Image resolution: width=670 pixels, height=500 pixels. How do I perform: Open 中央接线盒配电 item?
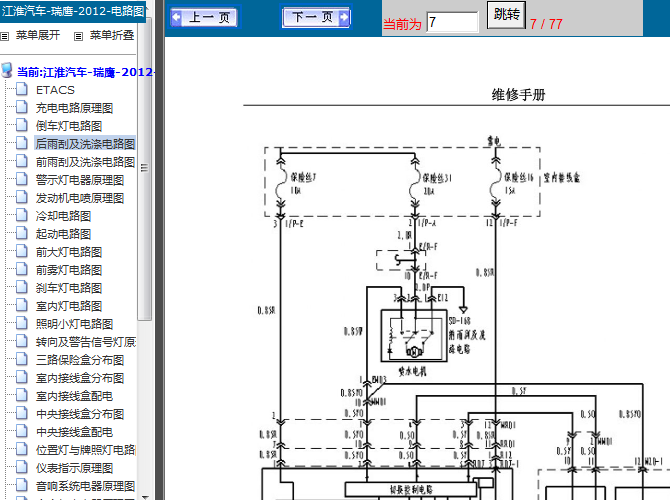point(74,432)
